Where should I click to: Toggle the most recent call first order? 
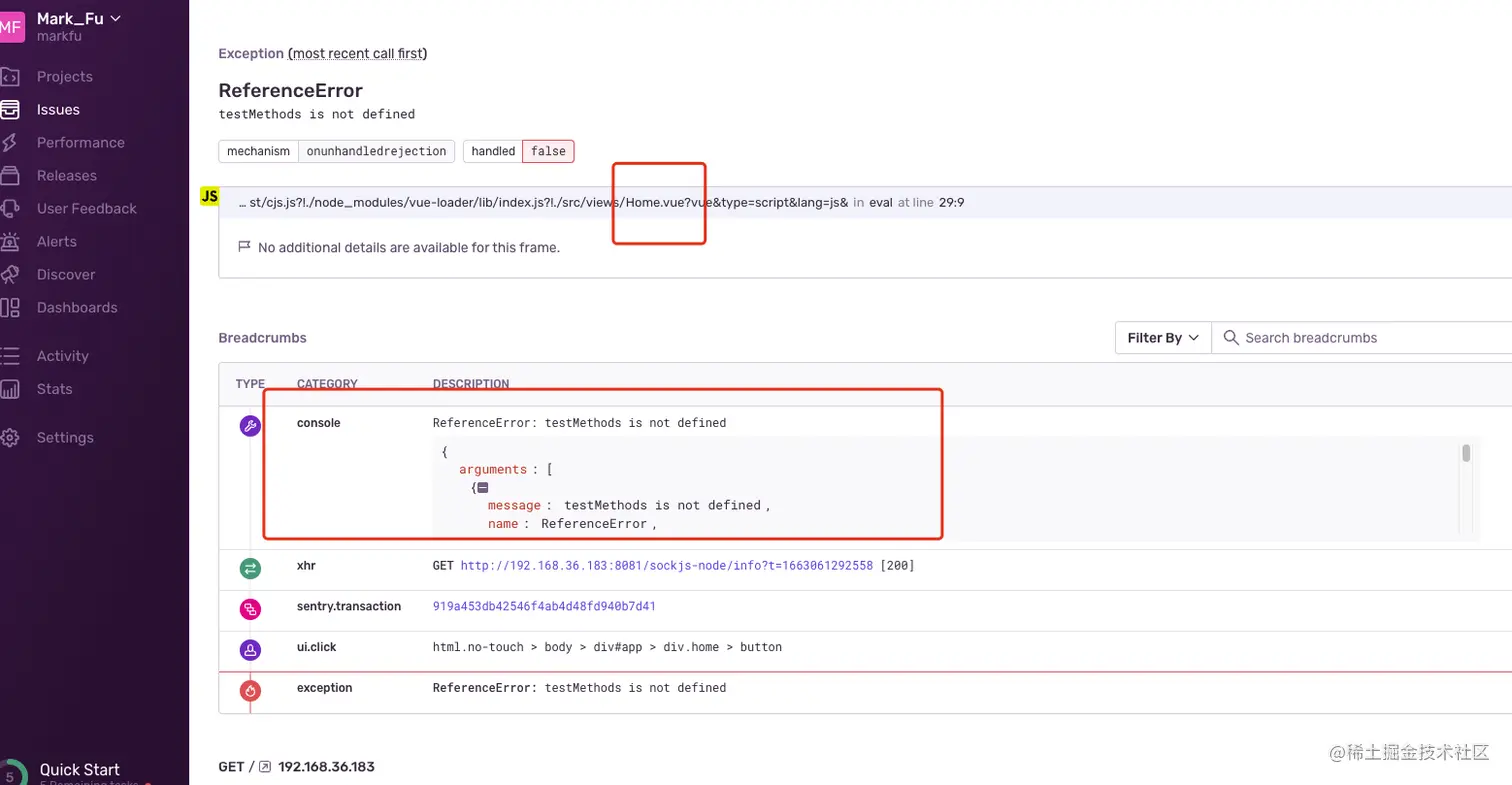[x=358, y=53]
